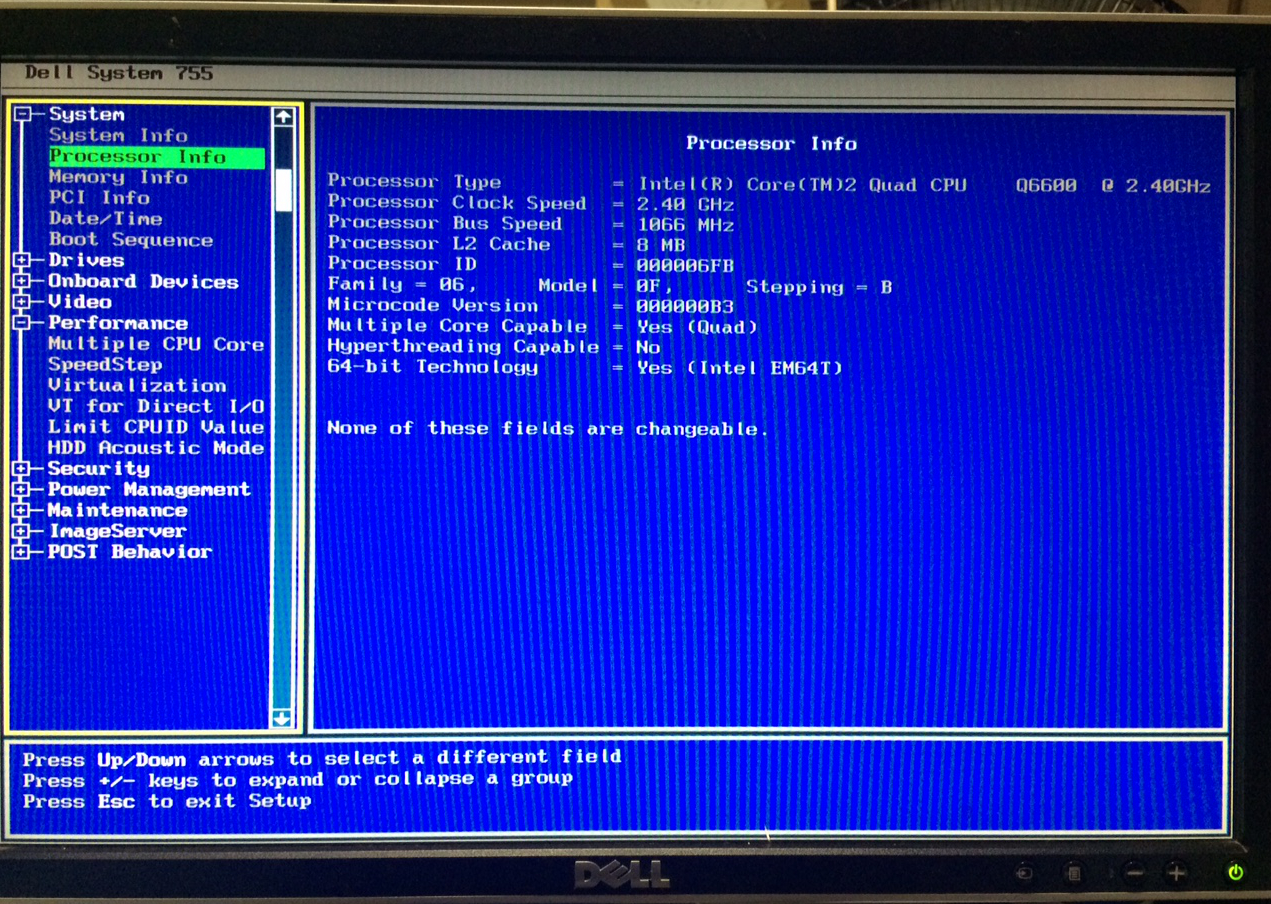
Task: Click the ImageServer group label
Action: click(118, 531)
